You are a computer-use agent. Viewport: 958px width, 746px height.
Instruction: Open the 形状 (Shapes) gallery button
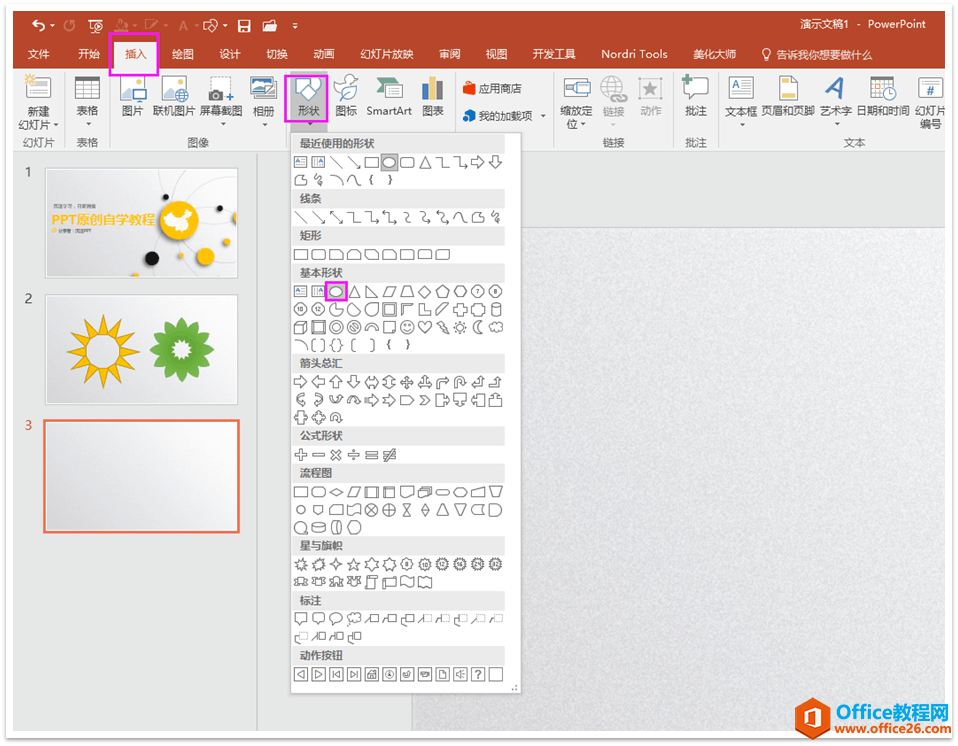coord(307,98)
